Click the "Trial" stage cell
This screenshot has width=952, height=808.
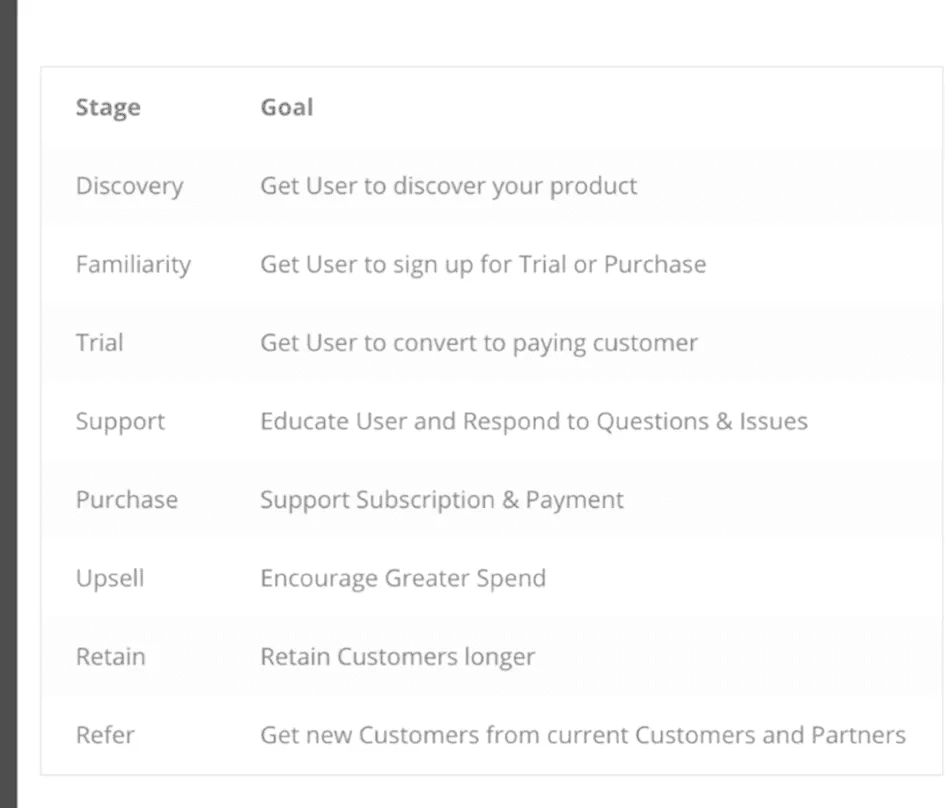(x=99, y=343)
